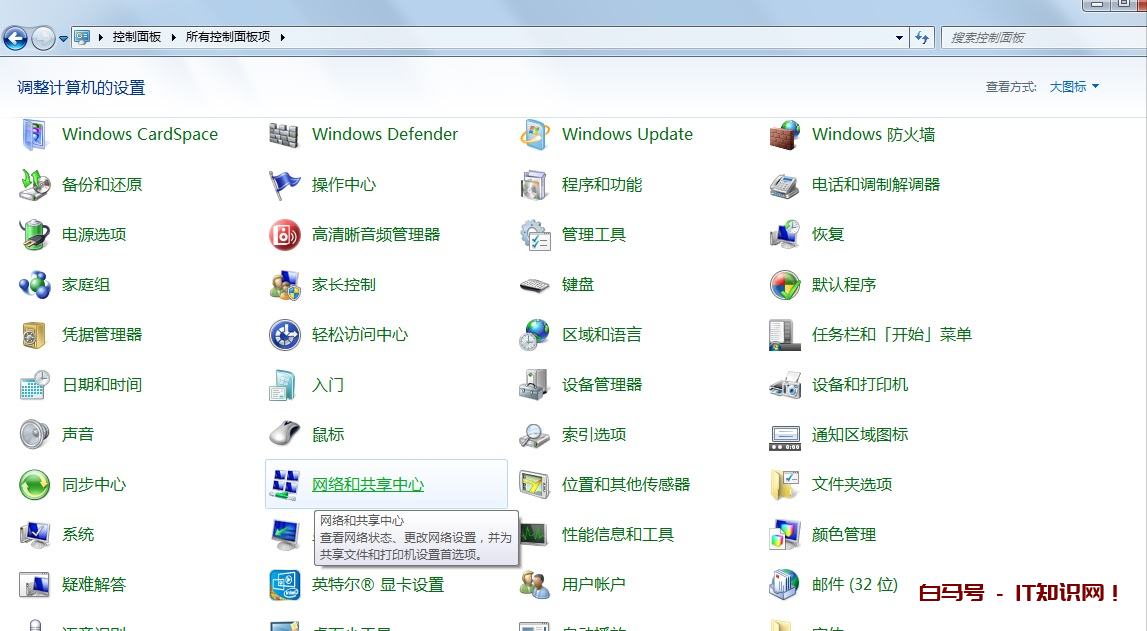Open the 程序和功能 link
Image resolution: width=1147 pixels, height=631 pixels.
click(x=602, y=185)
